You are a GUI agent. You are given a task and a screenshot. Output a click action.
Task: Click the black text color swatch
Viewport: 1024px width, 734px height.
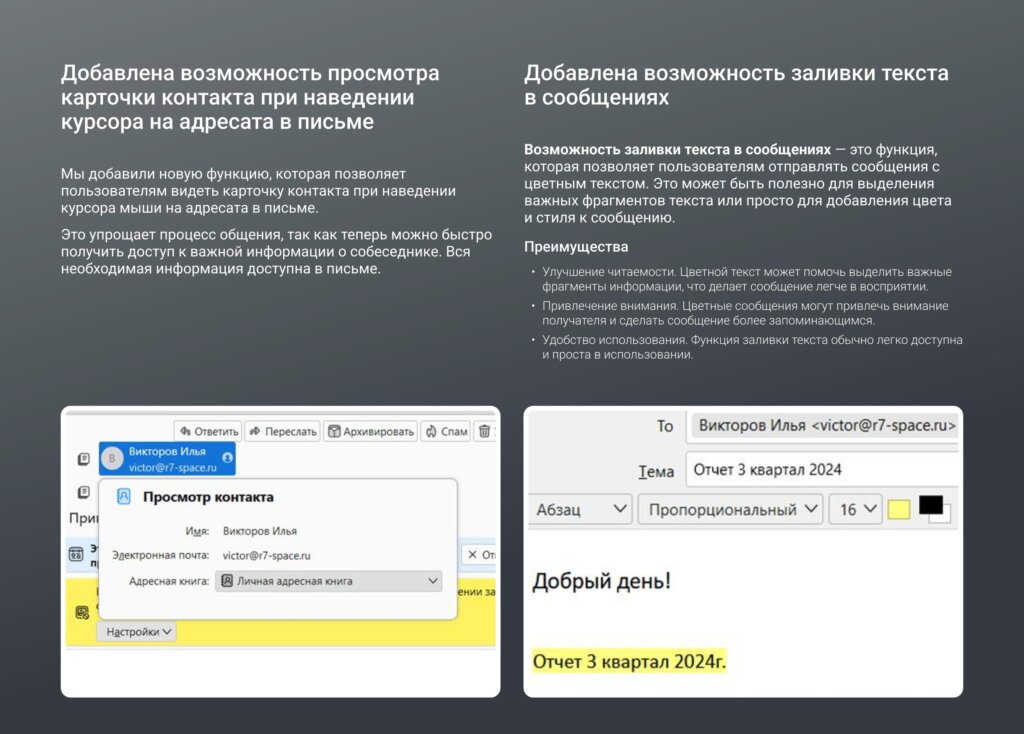tap(930, 505)
